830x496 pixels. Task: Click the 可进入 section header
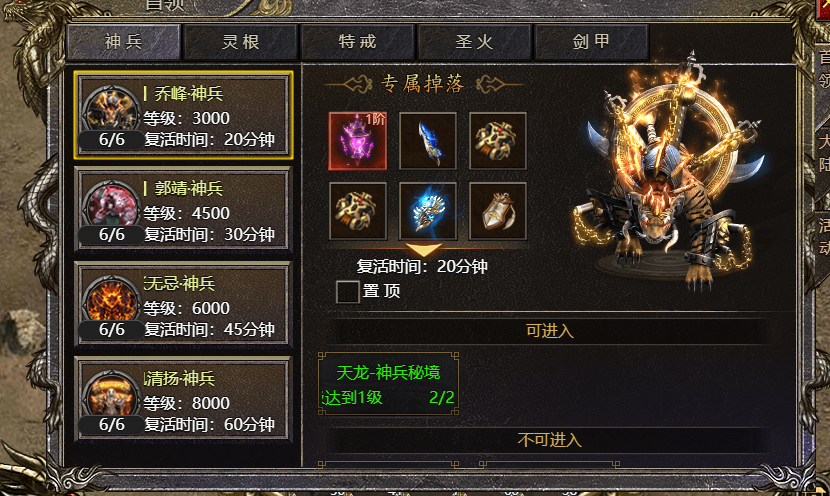point(549,331)
